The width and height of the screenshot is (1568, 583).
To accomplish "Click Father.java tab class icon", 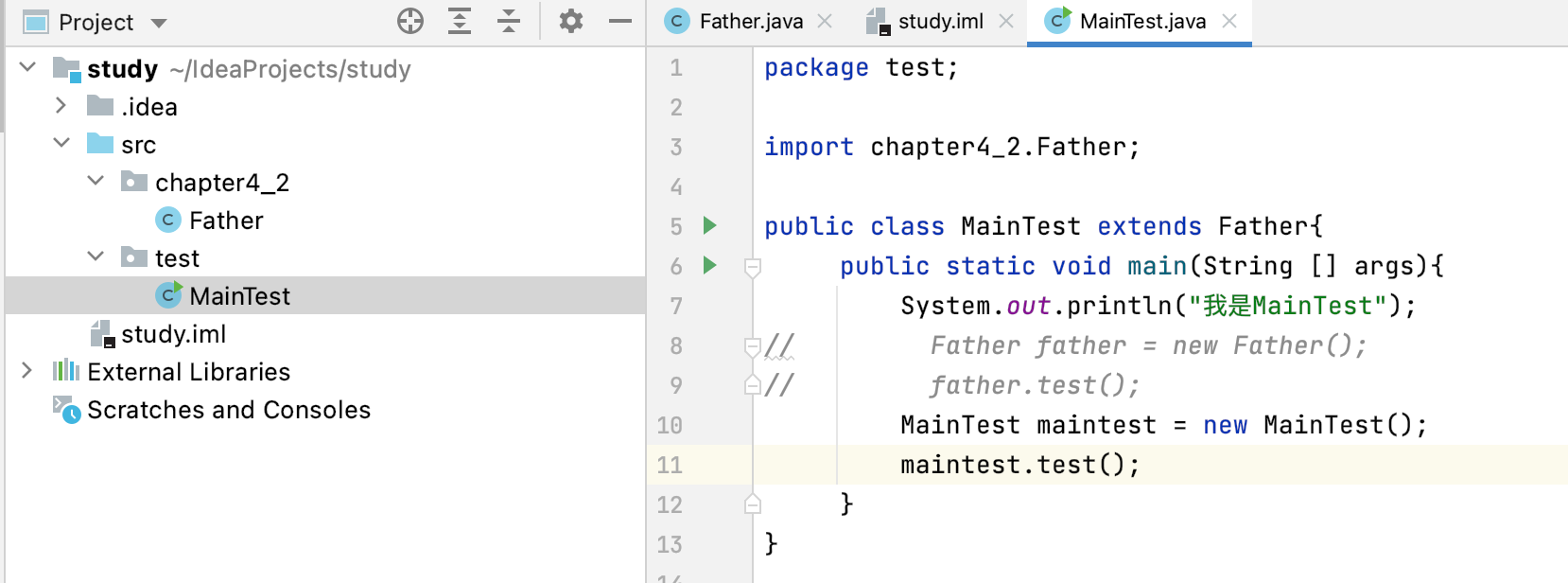I will [677, 21].
